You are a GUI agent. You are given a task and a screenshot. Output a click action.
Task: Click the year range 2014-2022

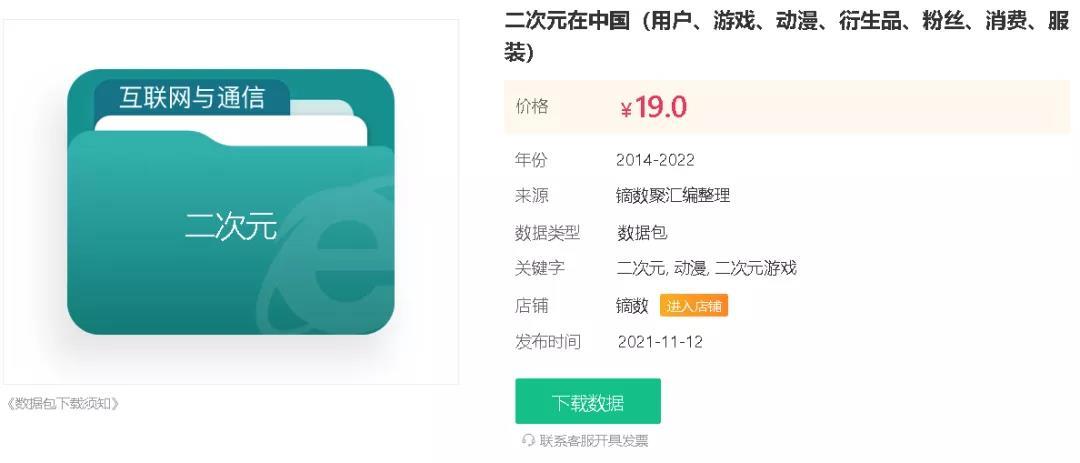[x=655, y=160]
